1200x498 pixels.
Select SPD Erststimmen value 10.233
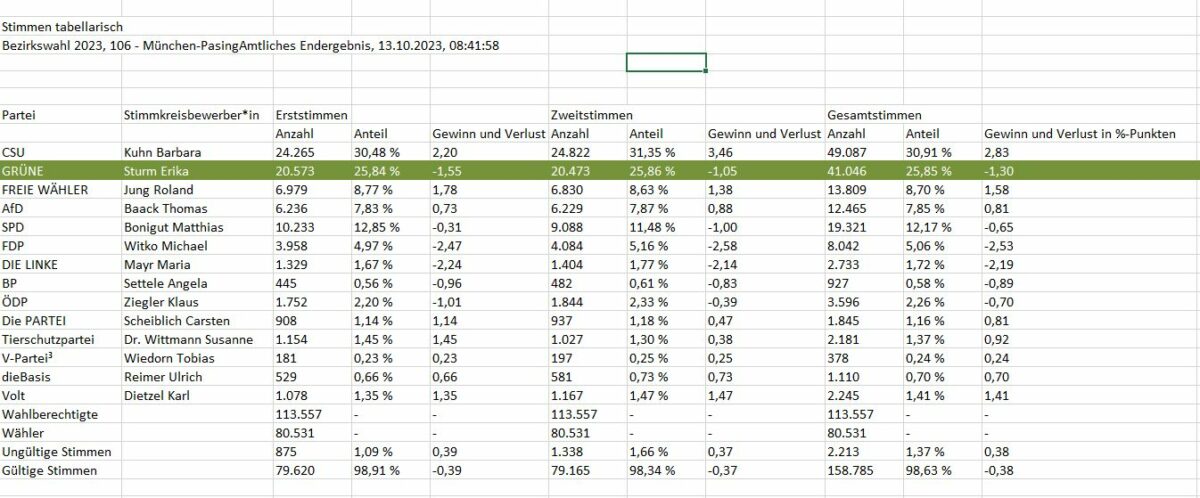[x=294, y=226]
